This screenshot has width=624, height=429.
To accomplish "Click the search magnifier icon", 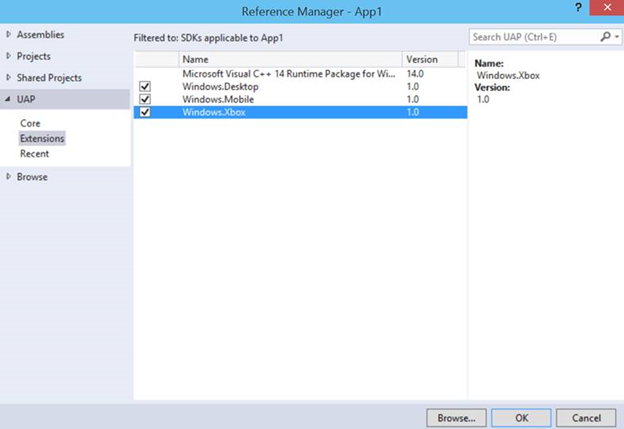I will click(x=605, y=37).
